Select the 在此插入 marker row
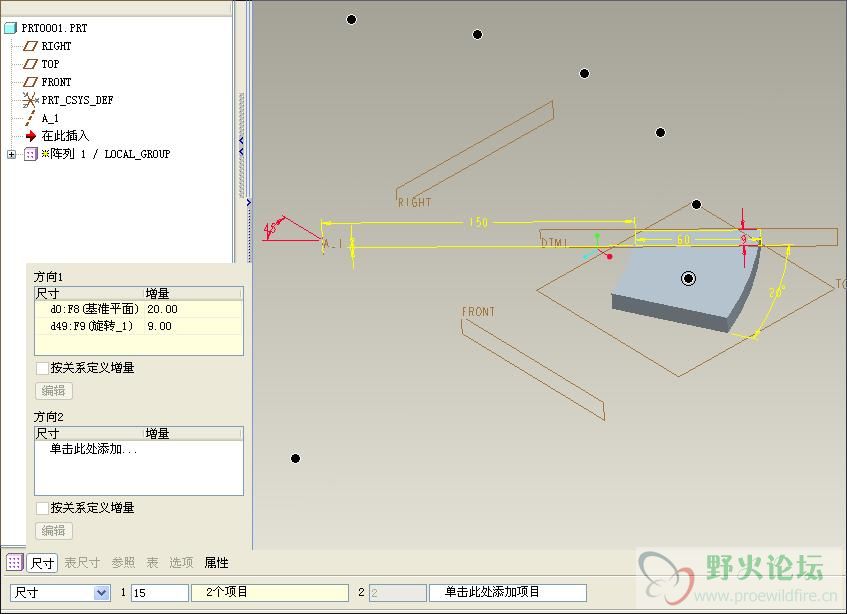This screenshot has height=614, width=847. [65, 136]
